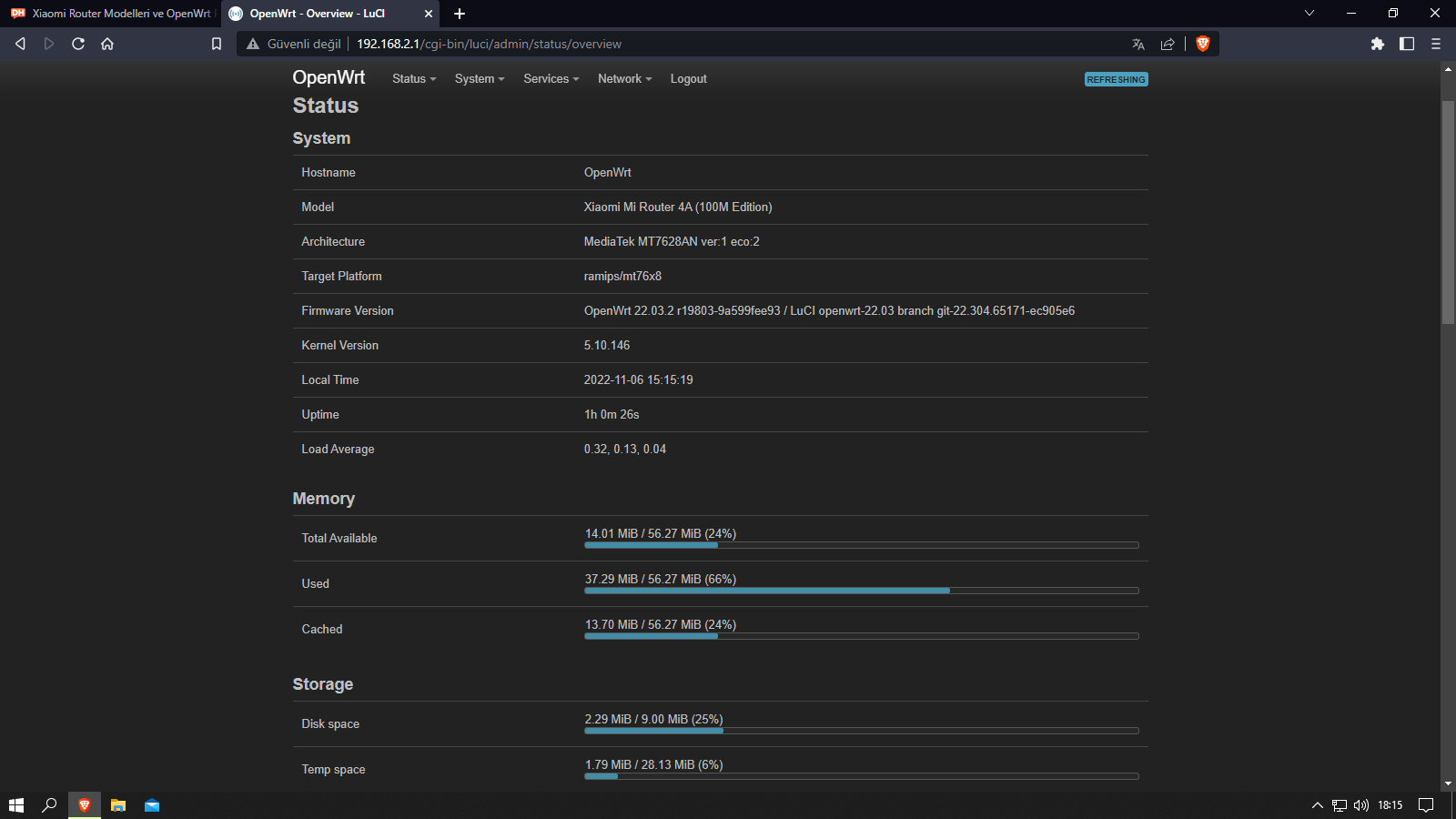Close the OpenWrt Overview tab
Viewport: 1456px width, 819px height.
click(x=429, y=14)
